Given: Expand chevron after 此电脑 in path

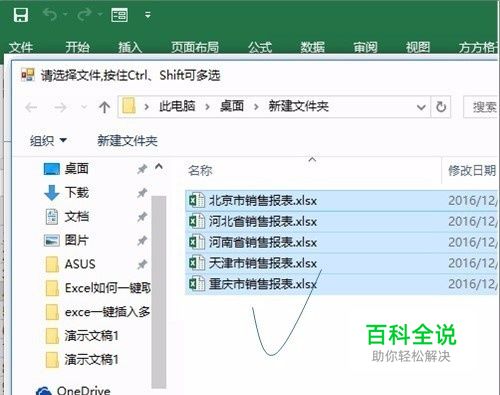Looking at the screenshot, I should pyautogui.click(x=207, y=107).
